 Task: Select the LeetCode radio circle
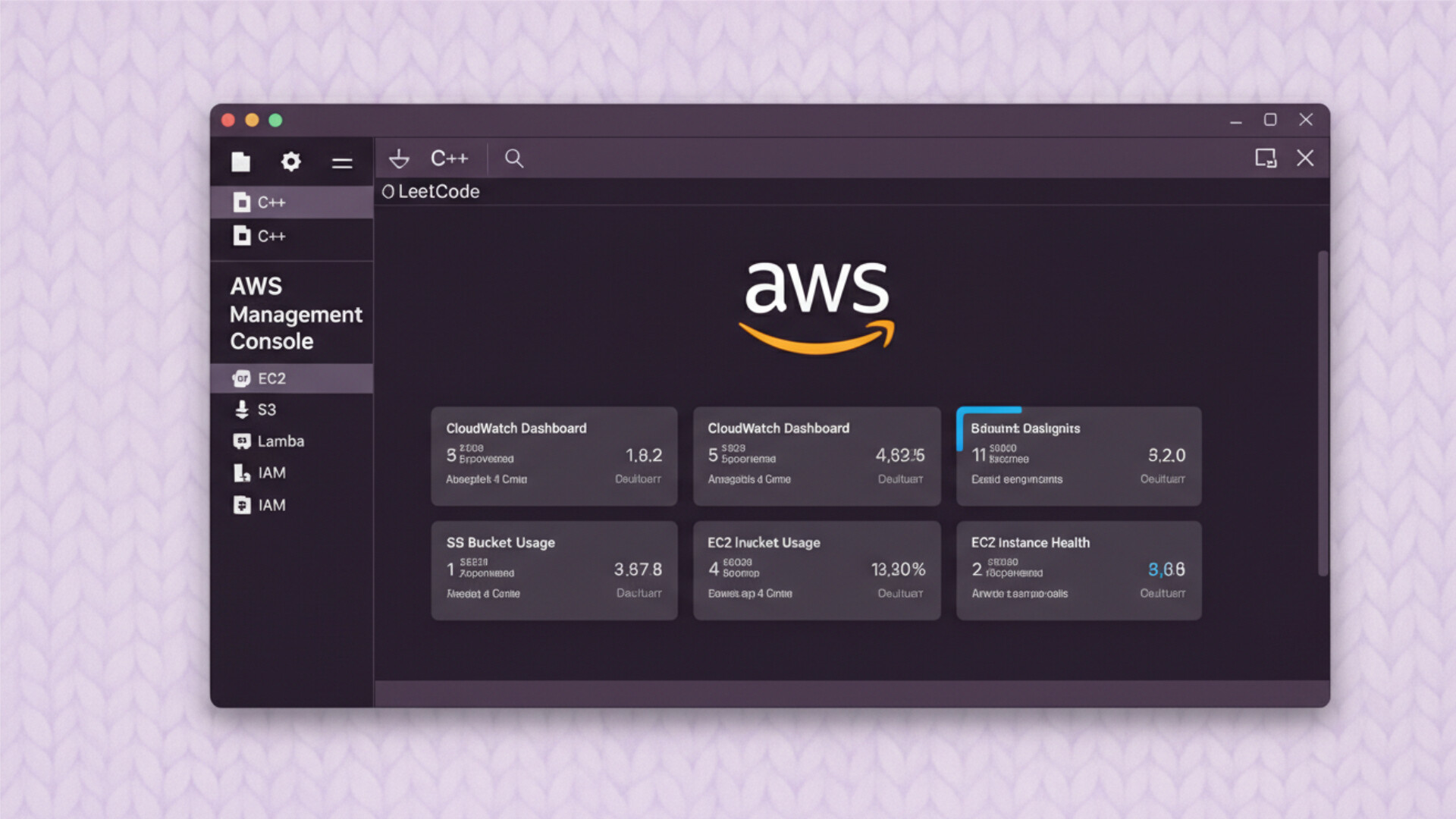pyautogui.click(x=388, y=192)
